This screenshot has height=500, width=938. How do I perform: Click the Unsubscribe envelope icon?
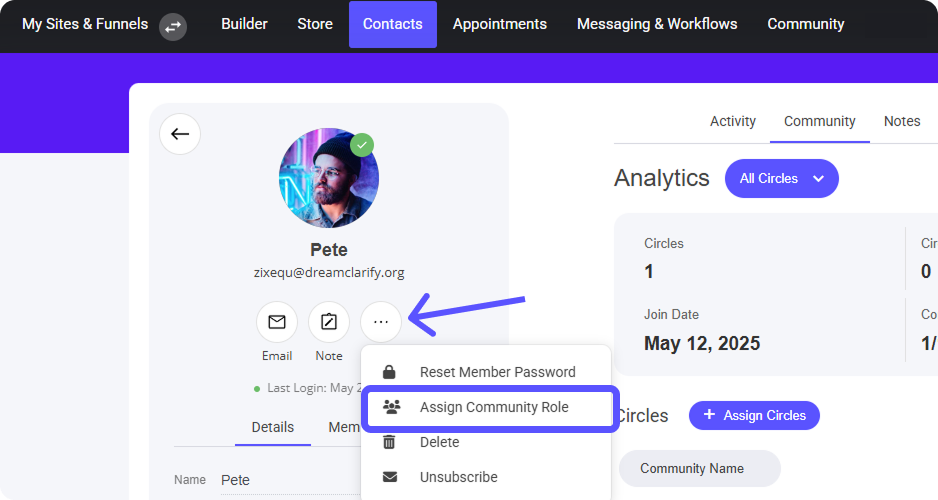(390, 477)
